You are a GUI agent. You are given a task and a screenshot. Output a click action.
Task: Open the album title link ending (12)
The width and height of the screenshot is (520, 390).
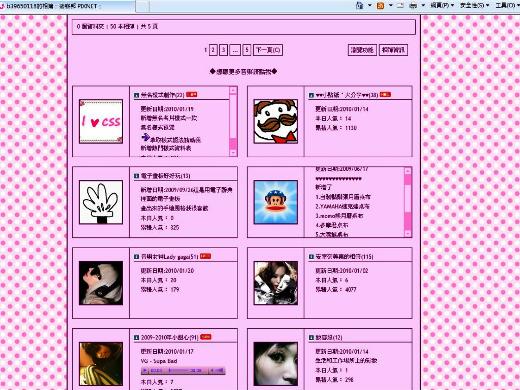point(329,338)
